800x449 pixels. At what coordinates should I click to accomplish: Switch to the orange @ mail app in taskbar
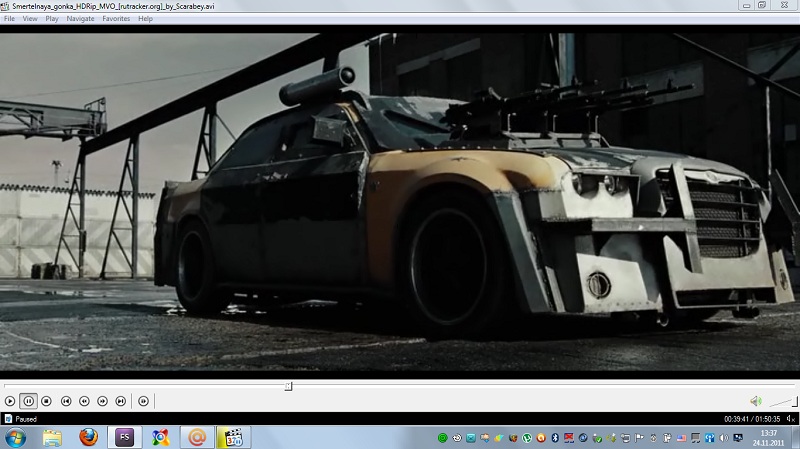197,438
